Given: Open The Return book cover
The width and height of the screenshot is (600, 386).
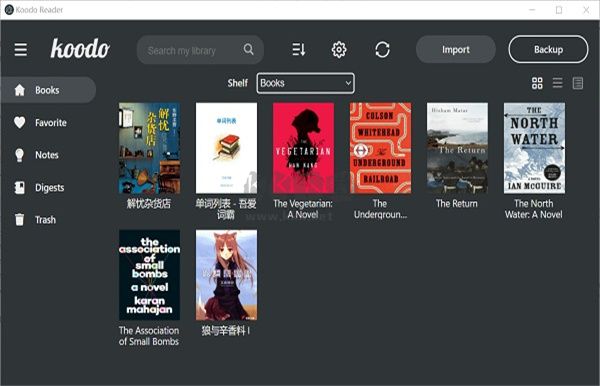Looking at the screenshot, I should [x=457, y=148].
